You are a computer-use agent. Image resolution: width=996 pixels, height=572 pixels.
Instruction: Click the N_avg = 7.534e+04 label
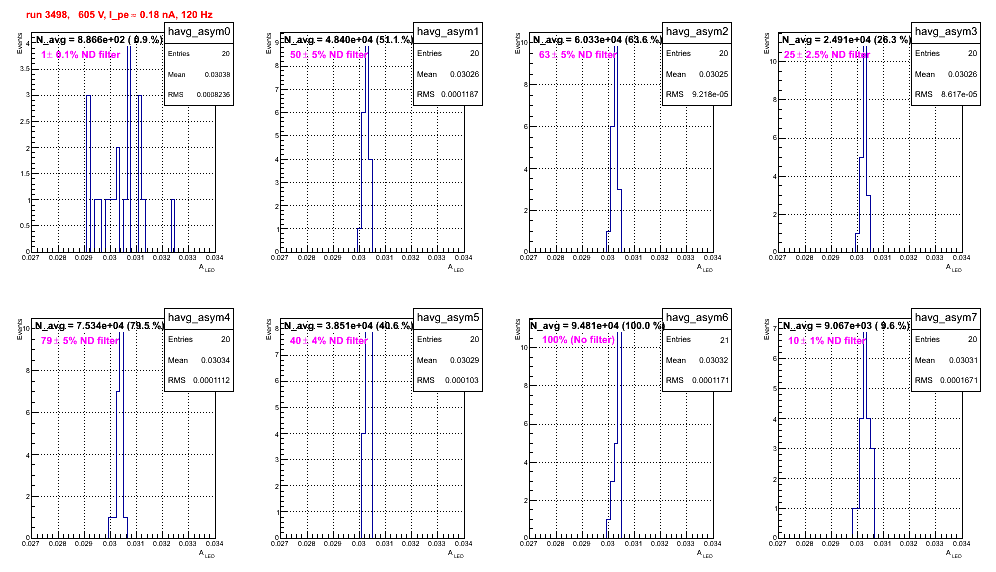click(x=98, y=325)
